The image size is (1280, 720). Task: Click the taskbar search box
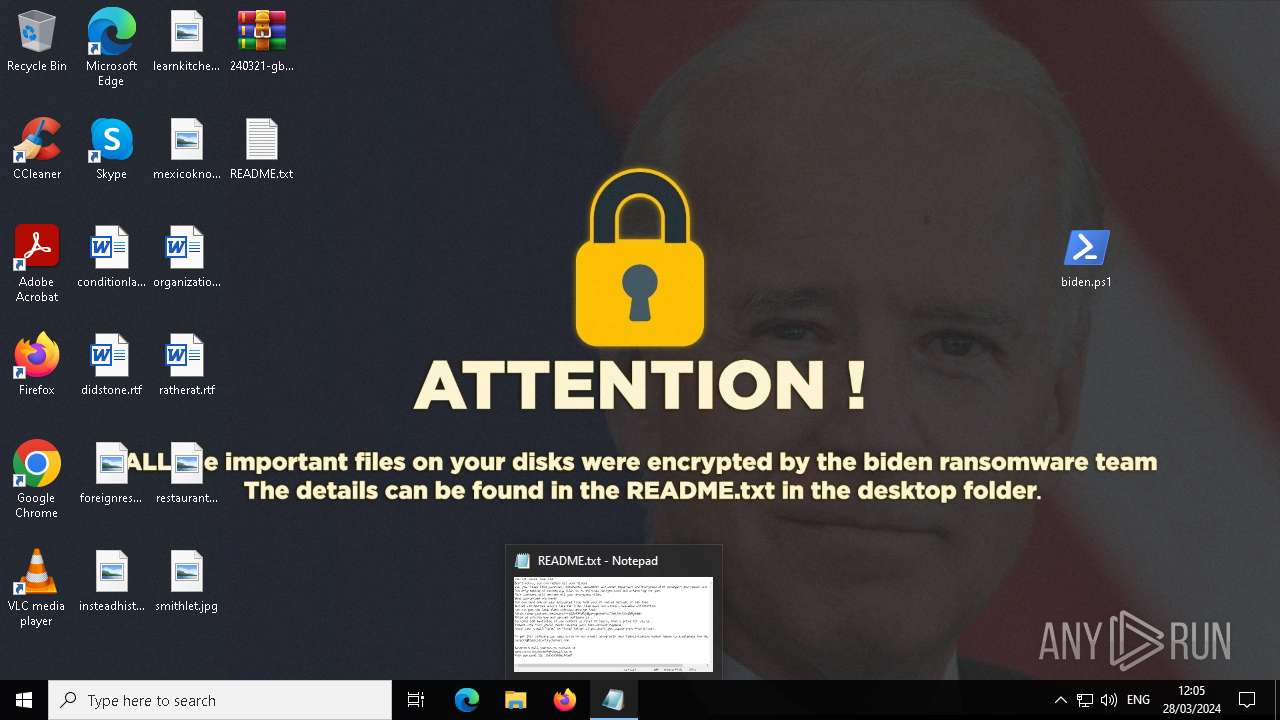click(220, 700)
